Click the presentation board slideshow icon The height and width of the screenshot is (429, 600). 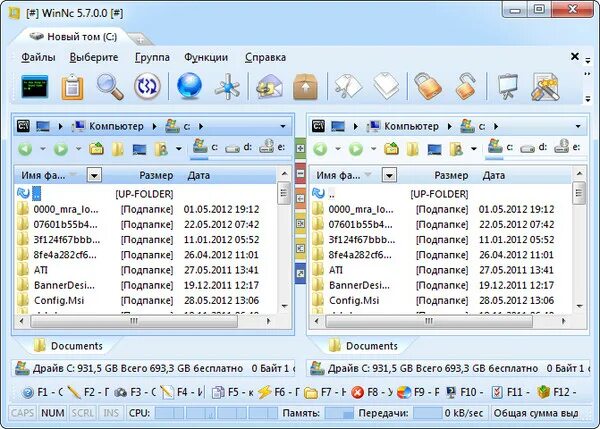point(507,87)
